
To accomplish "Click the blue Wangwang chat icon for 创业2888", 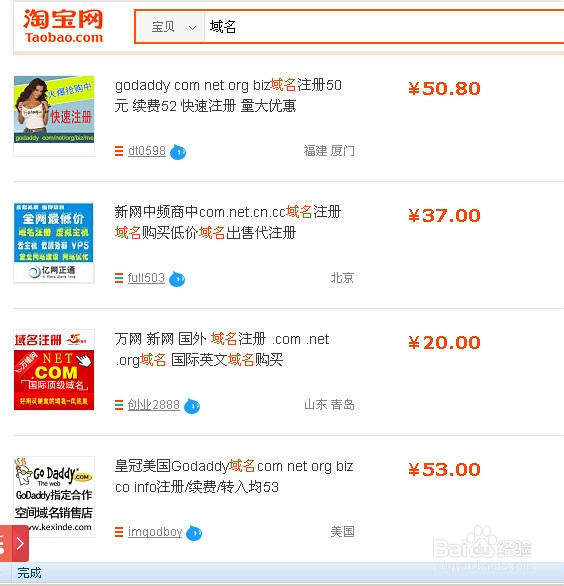I will (192, 406).
